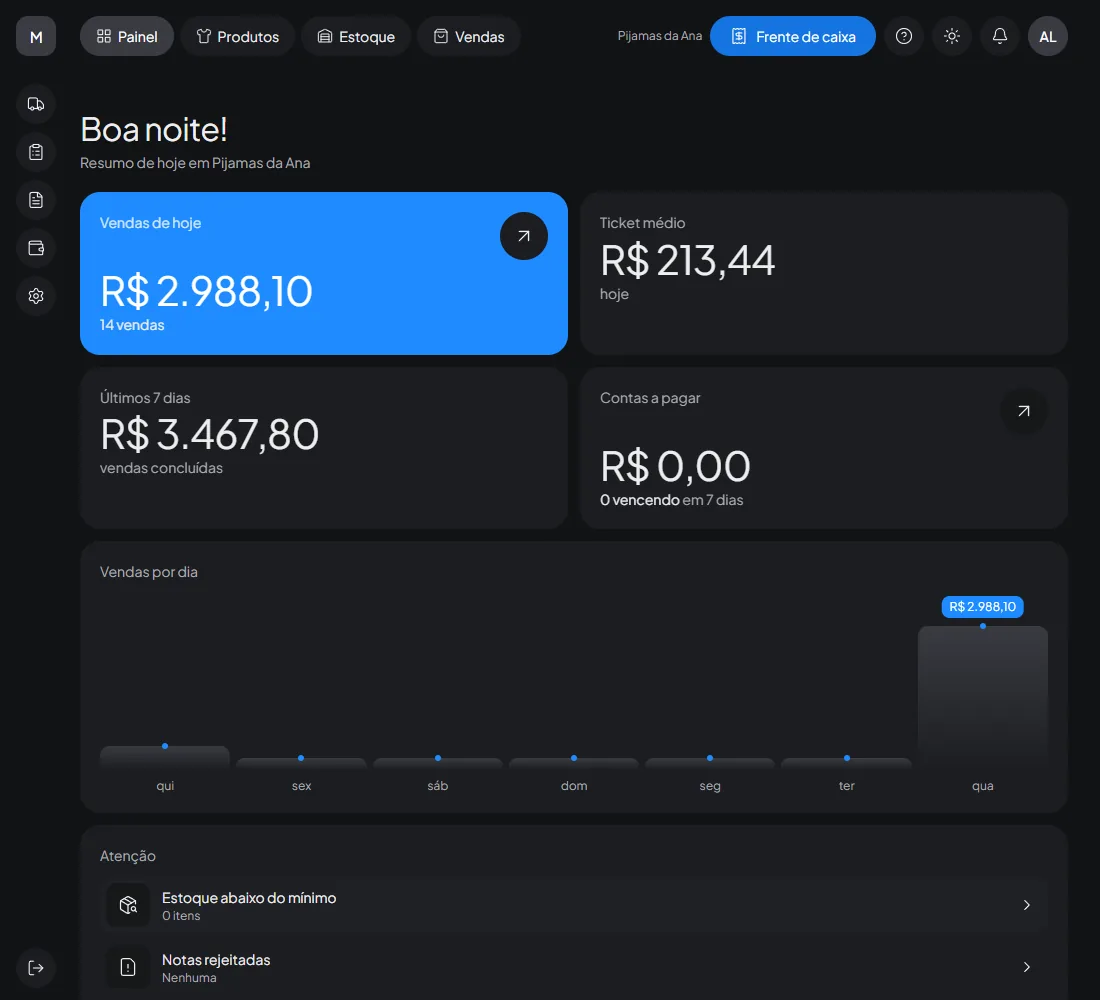Click the alert icon beside Notas rejeitadas
1100x1000 pixels.
point(128,967)
